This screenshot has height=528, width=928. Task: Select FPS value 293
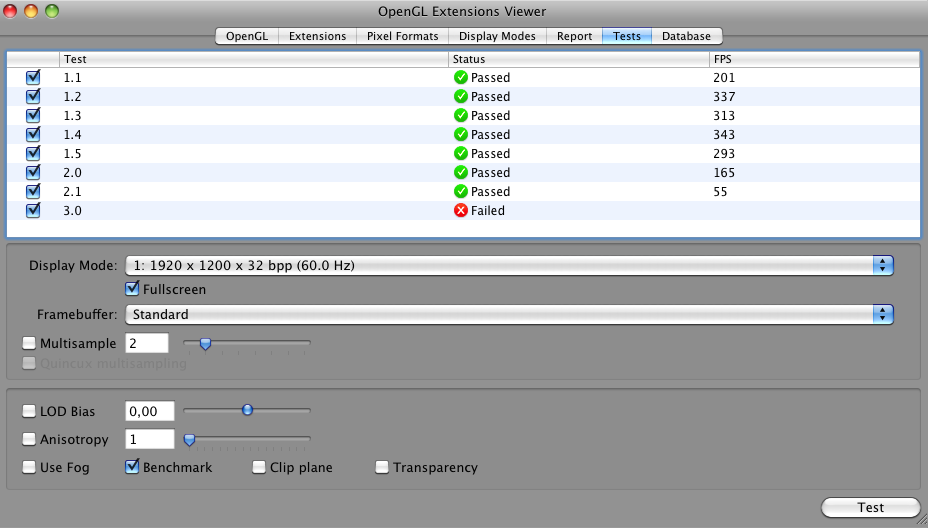724,153
